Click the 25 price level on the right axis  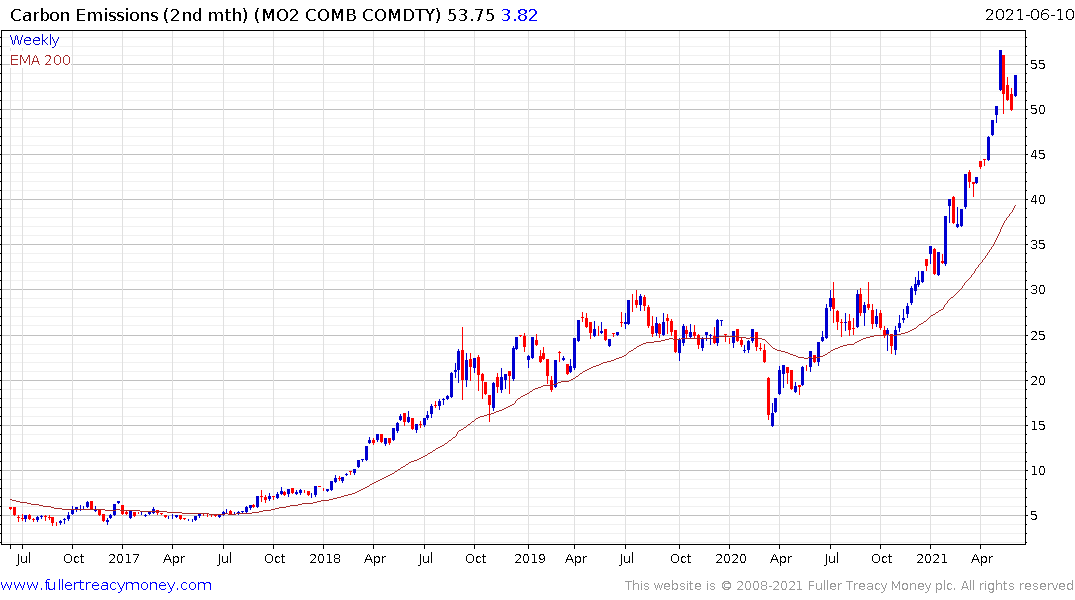tap(1037, 335)
